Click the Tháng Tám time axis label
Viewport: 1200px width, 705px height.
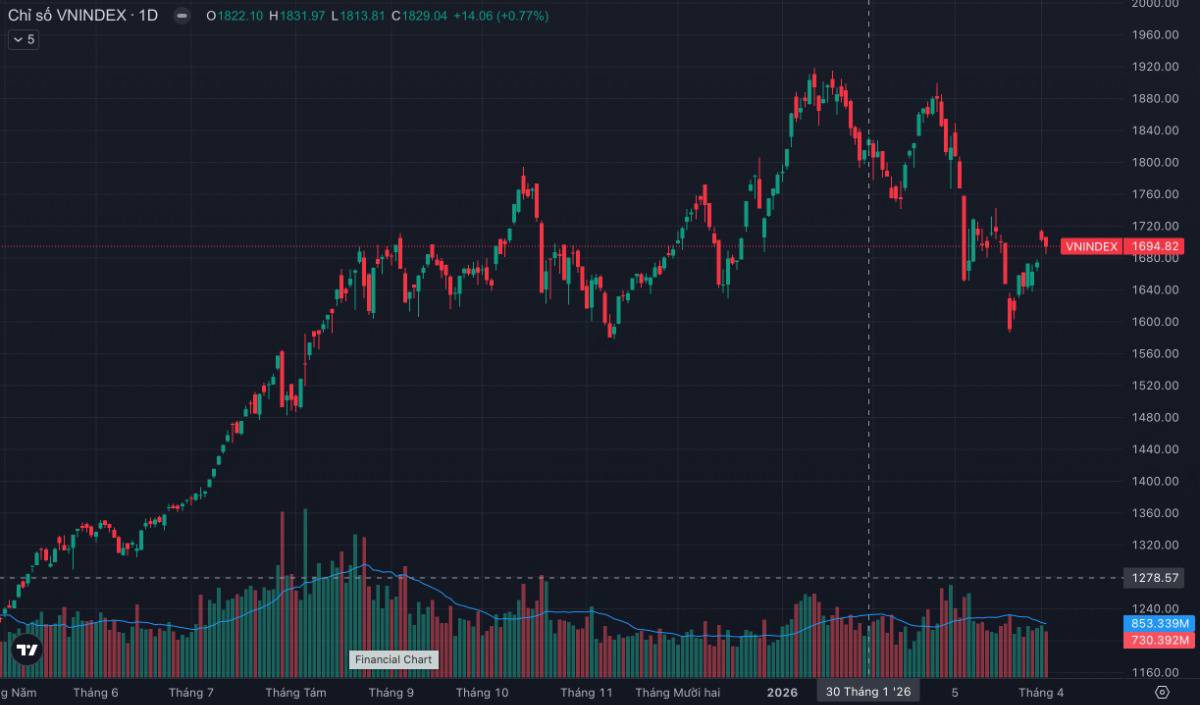296,692
